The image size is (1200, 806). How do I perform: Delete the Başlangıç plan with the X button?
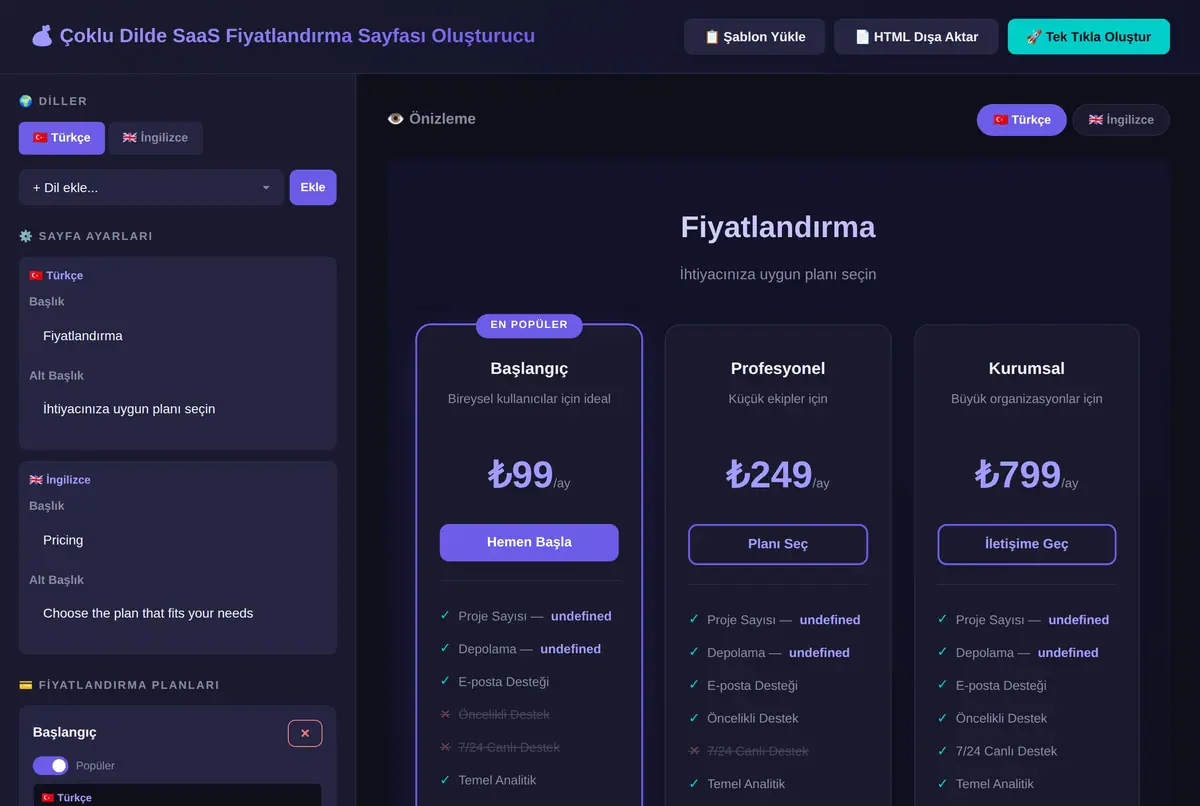click(x=305, y=733)
